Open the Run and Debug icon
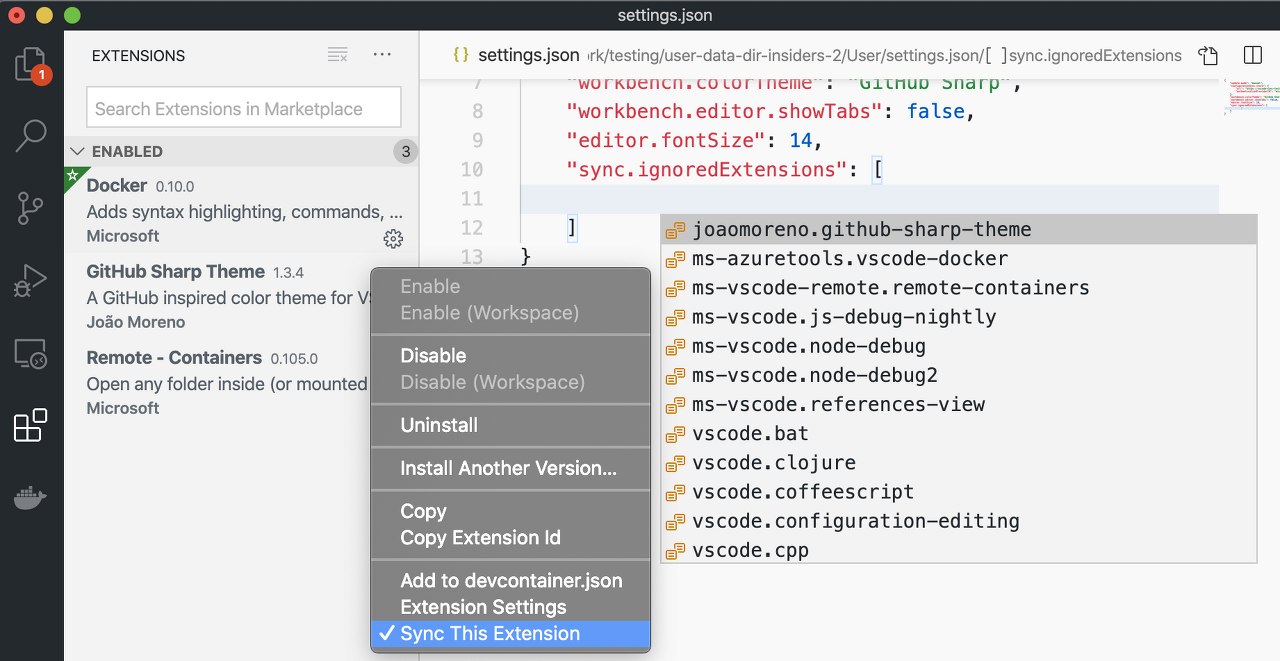This screenshot has width=1280, height=661. [31, 281]
